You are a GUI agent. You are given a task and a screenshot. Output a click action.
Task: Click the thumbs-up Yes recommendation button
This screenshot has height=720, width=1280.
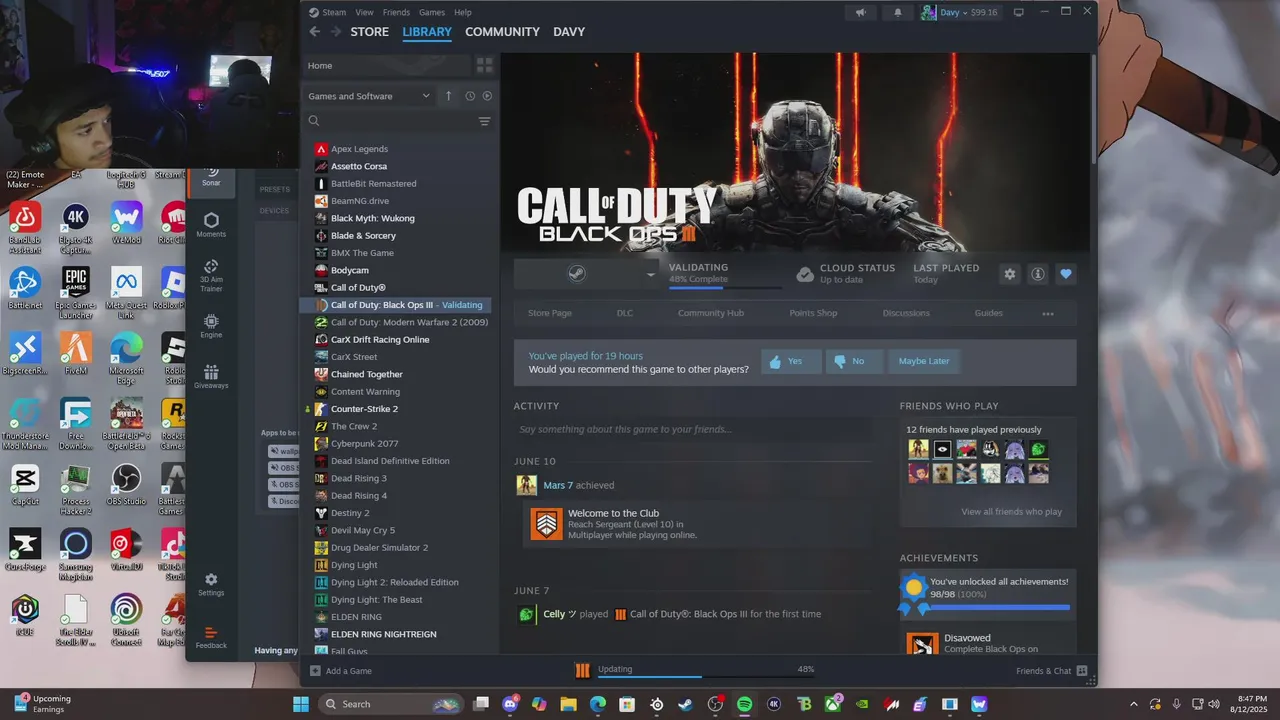[790, 361]
